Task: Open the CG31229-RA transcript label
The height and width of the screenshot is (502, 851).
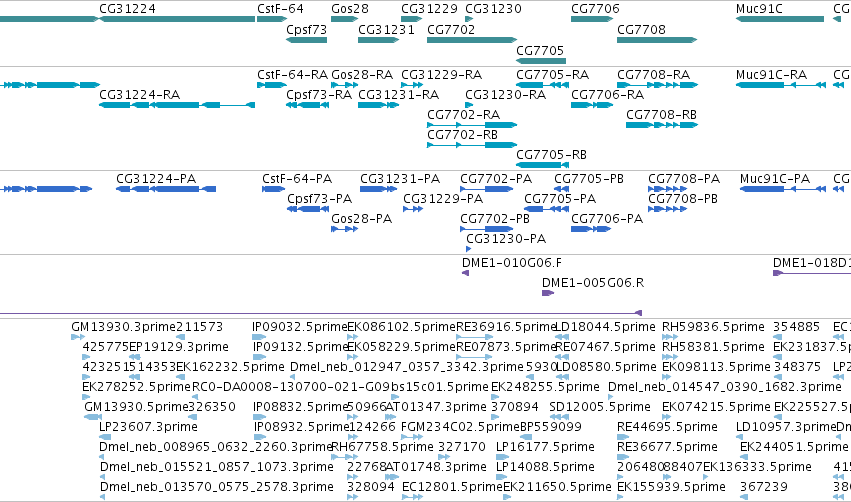Action: click(x=441, y=74)
